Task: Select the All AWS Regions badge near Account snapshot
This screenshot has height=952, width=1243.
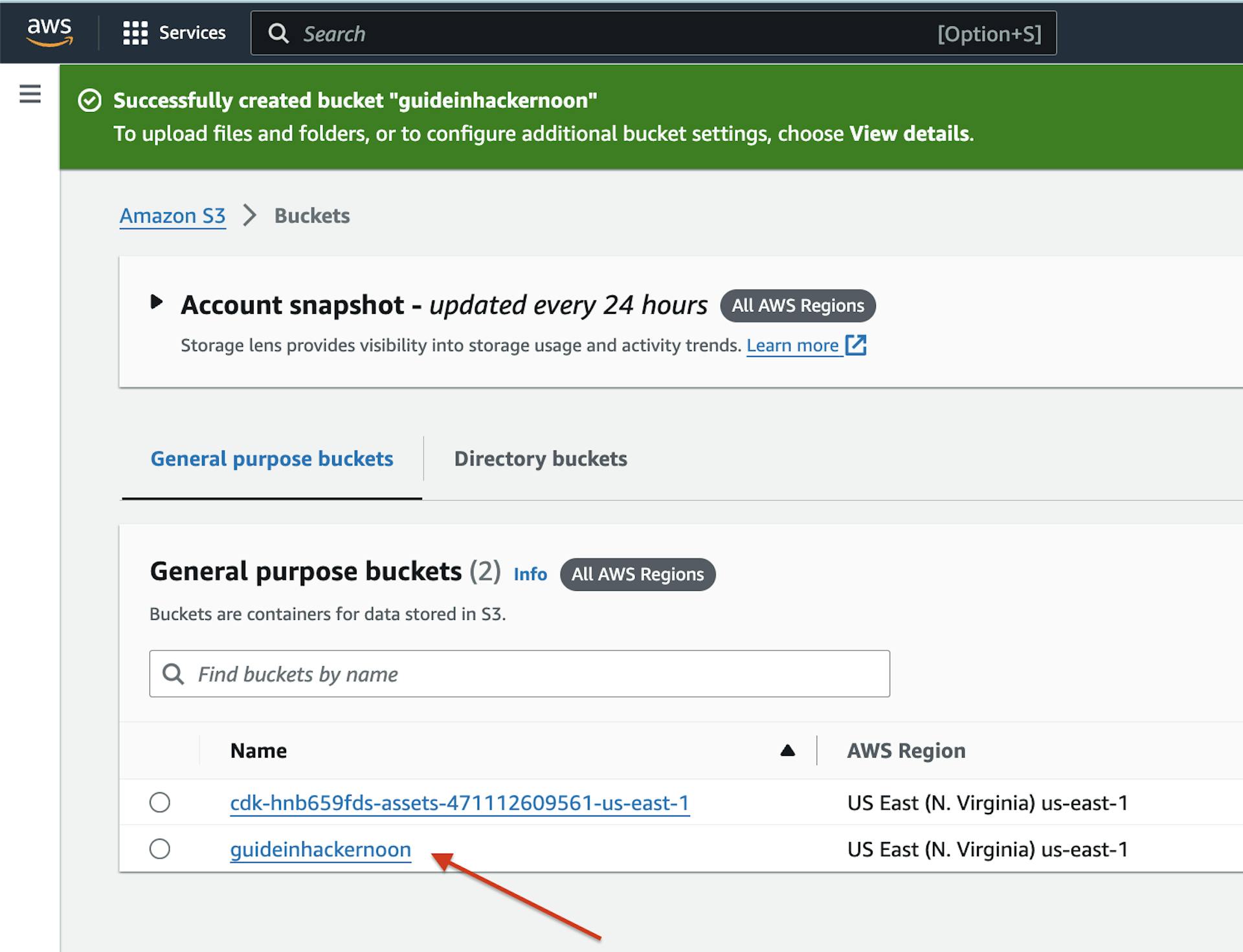Action: coord(798,305)
